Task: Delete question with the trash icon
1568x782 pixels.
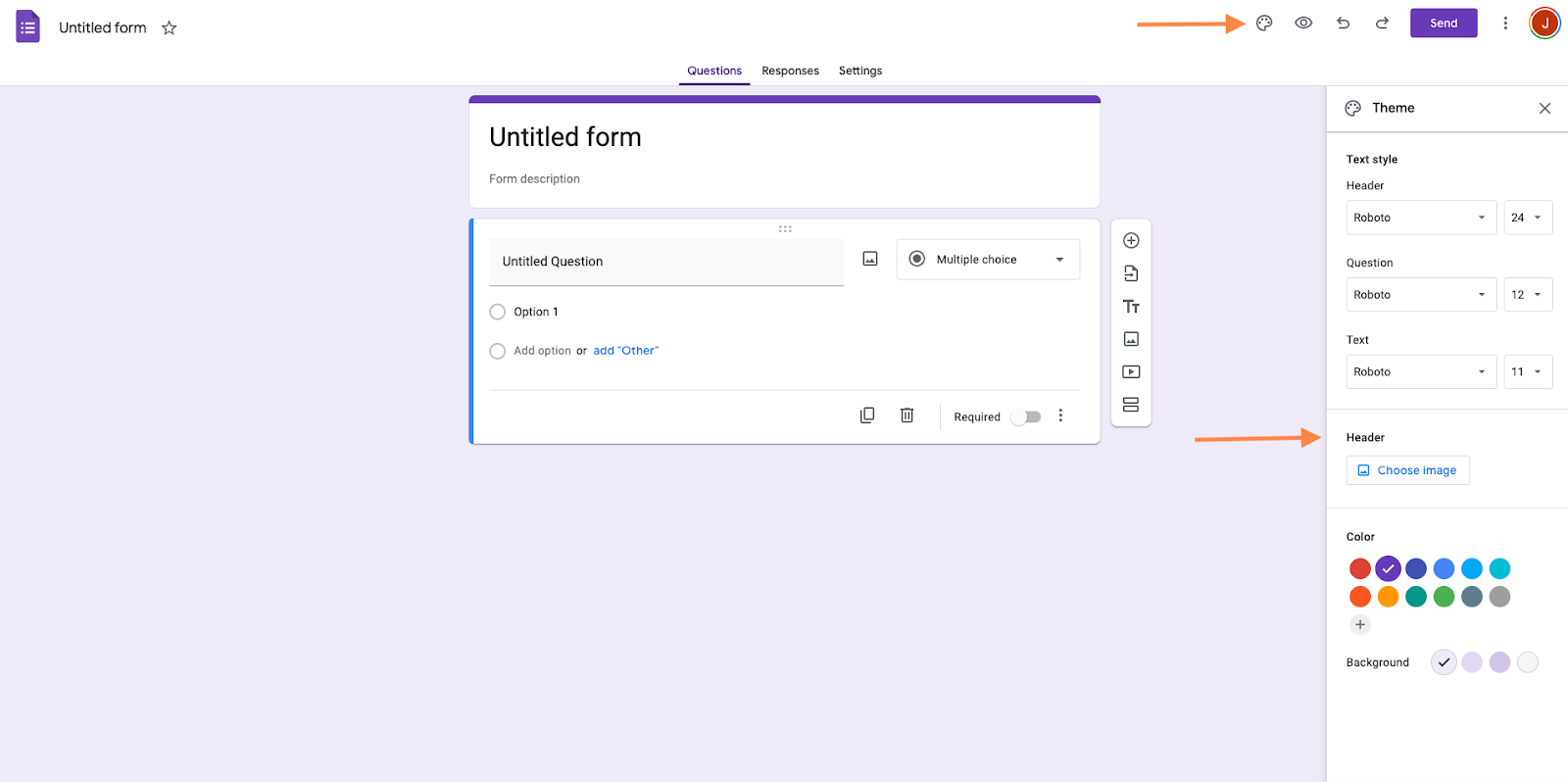Action: click(x=907, y=415)
